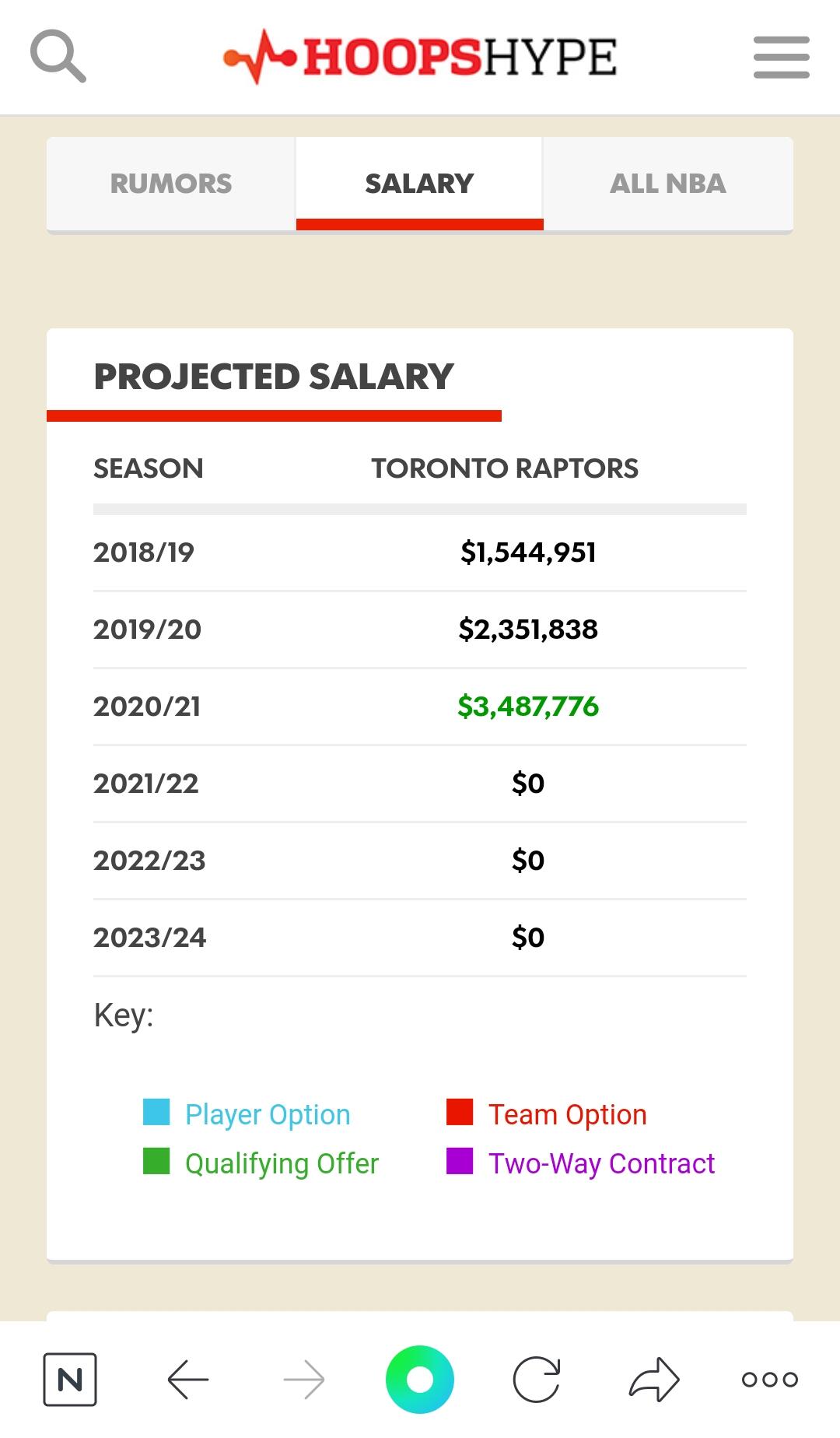The image size is (840, 1438).
Task: Open the search magnifier icon
Action: (58, 57)
